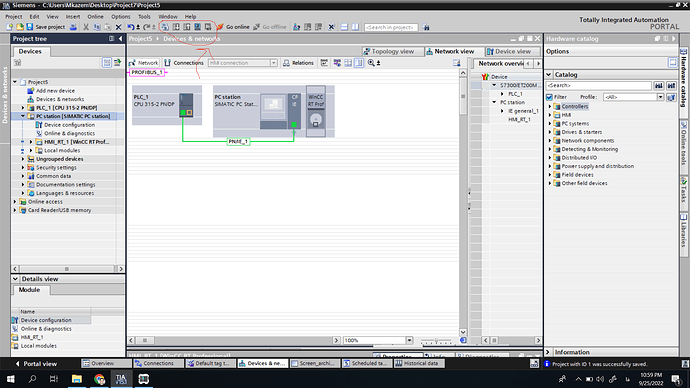Click the New project icon
Viewport: 690px width, 388px height.
(10, 27)
